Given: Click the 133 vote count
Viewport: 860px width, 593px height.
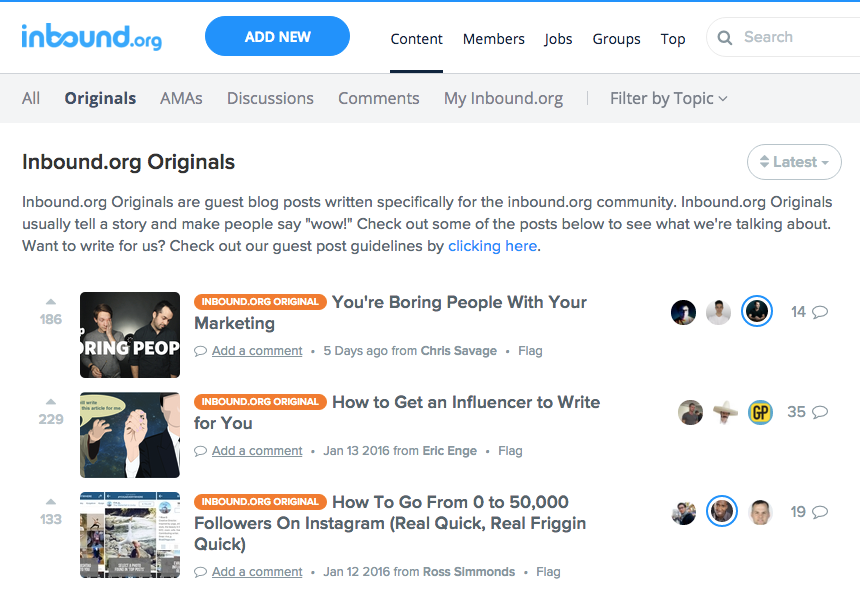Looking at the screenshot, I should click(50, 519).
